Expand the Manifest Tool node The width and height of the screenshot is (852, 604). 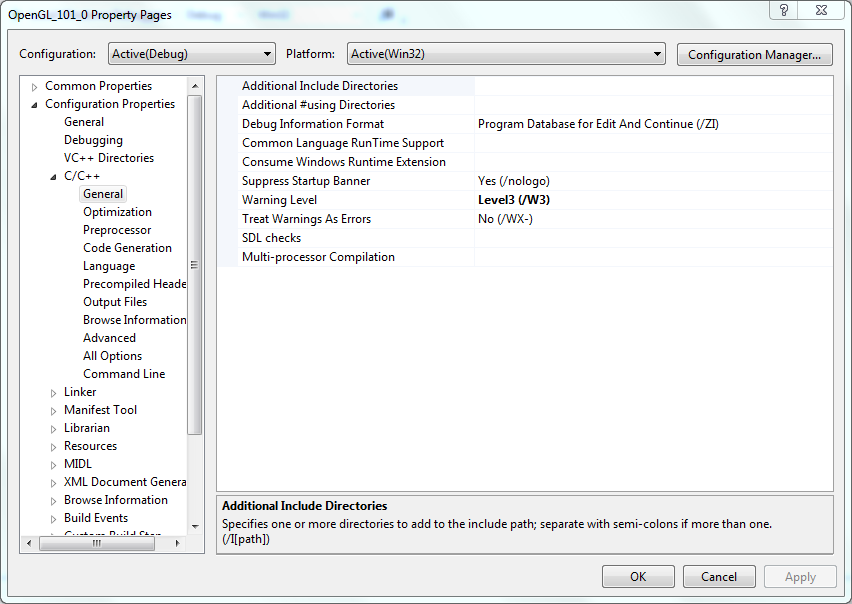[53, 411]
